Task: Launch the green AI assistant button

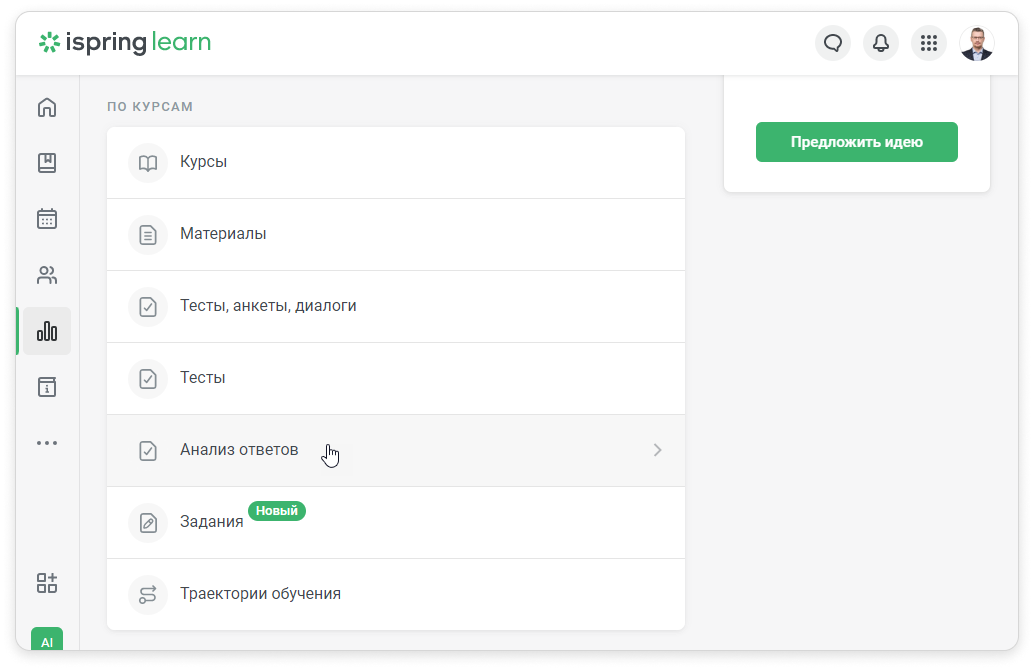Action: (47, 640)
